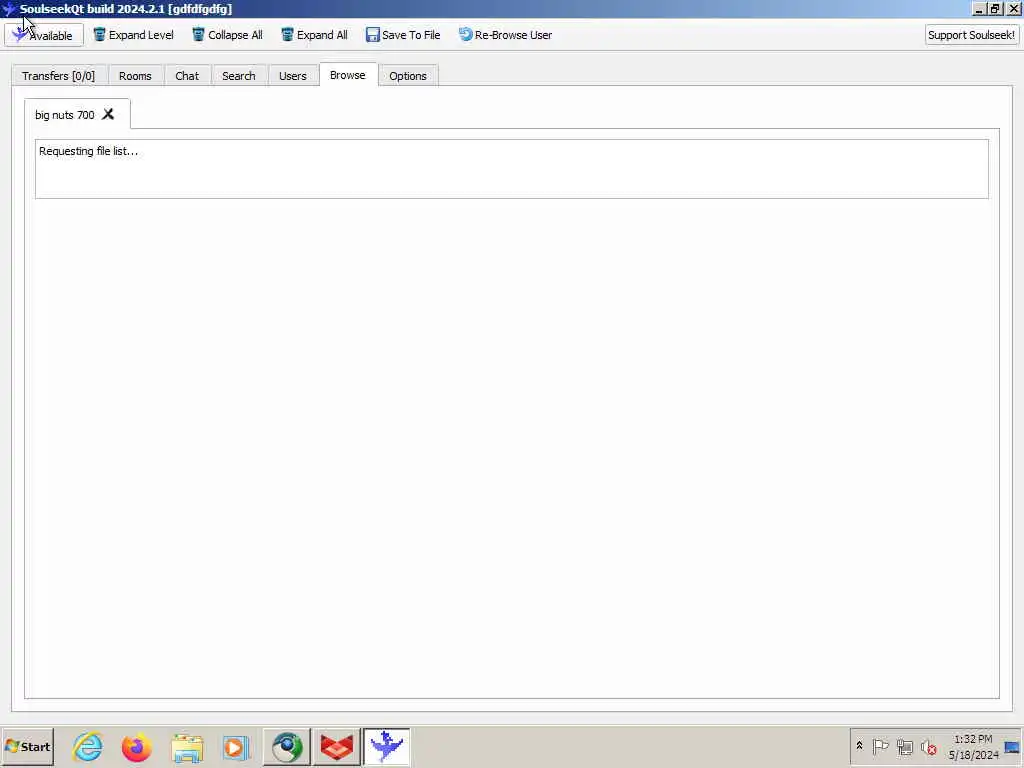Click the Action Center flag icon

tap(880, 746)
